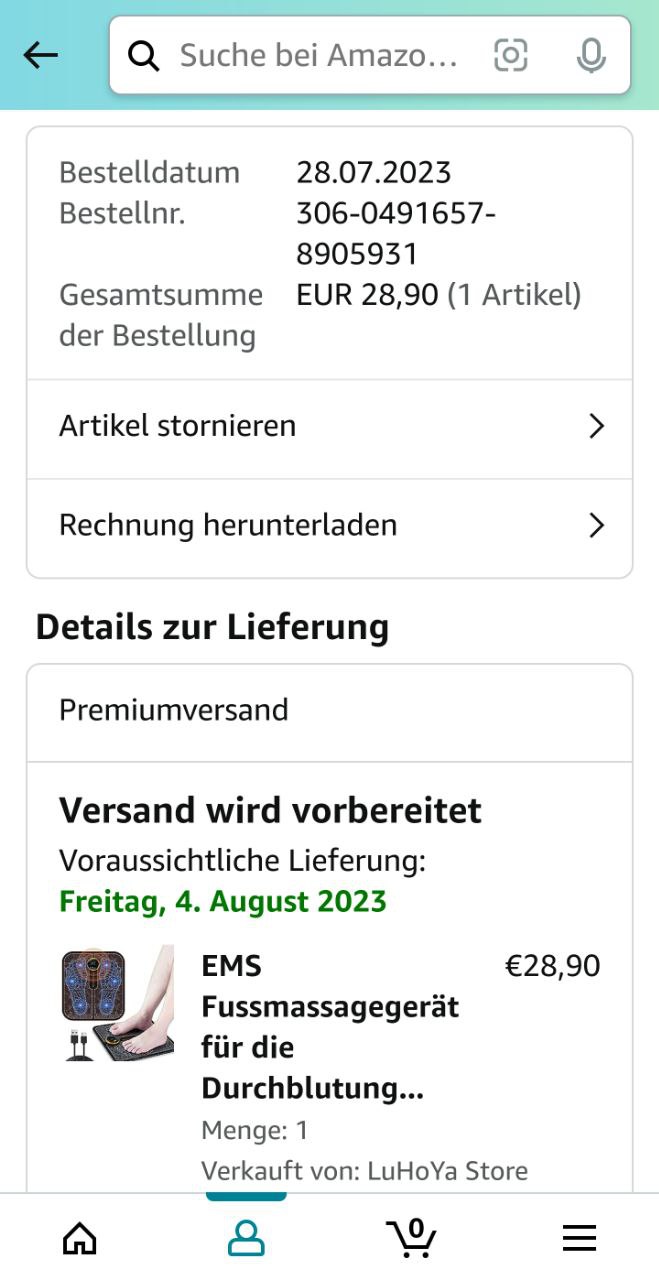Tap the foot massager product thumbnail

click(x=117, y=1003)
